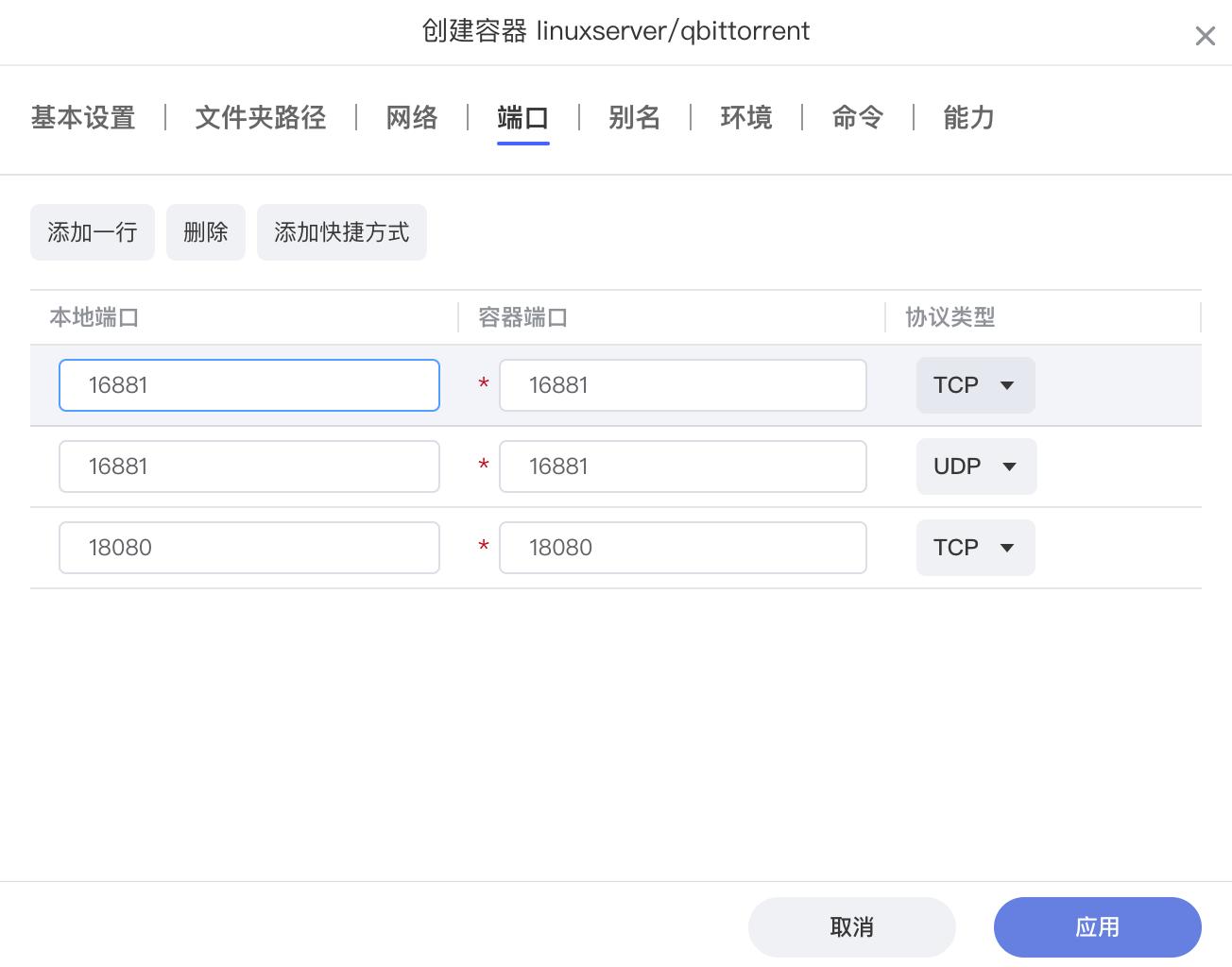Open the protocol dropdown for port 18080
This screenshot has width=1232, height=967.
pyautogui.click(x=975, y=548)
